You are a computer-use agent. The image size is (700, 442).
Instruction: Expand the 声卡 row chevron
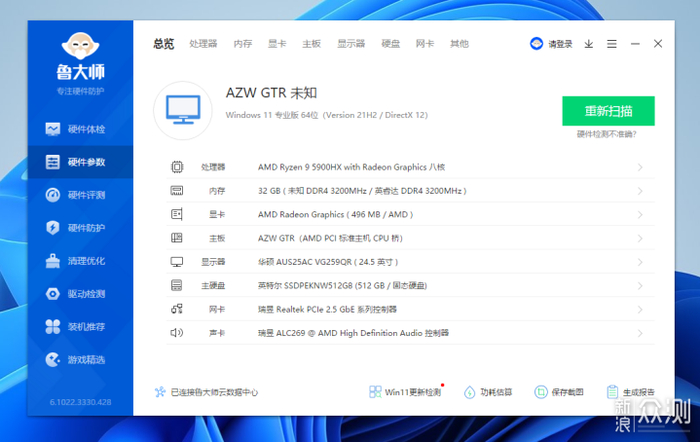click(640, 333)
